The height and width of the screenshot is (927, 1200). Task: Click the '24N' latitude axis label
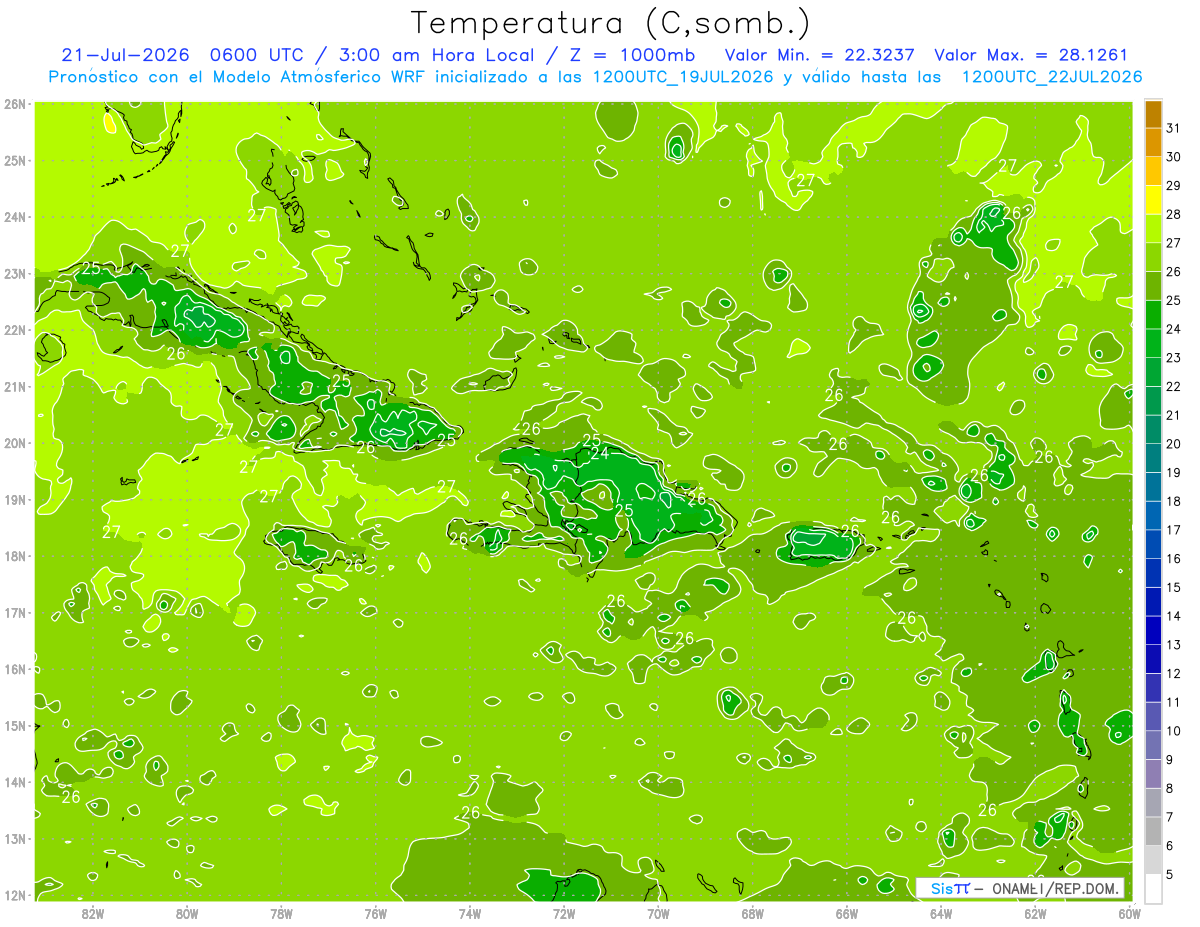click(x=15, y=217)
